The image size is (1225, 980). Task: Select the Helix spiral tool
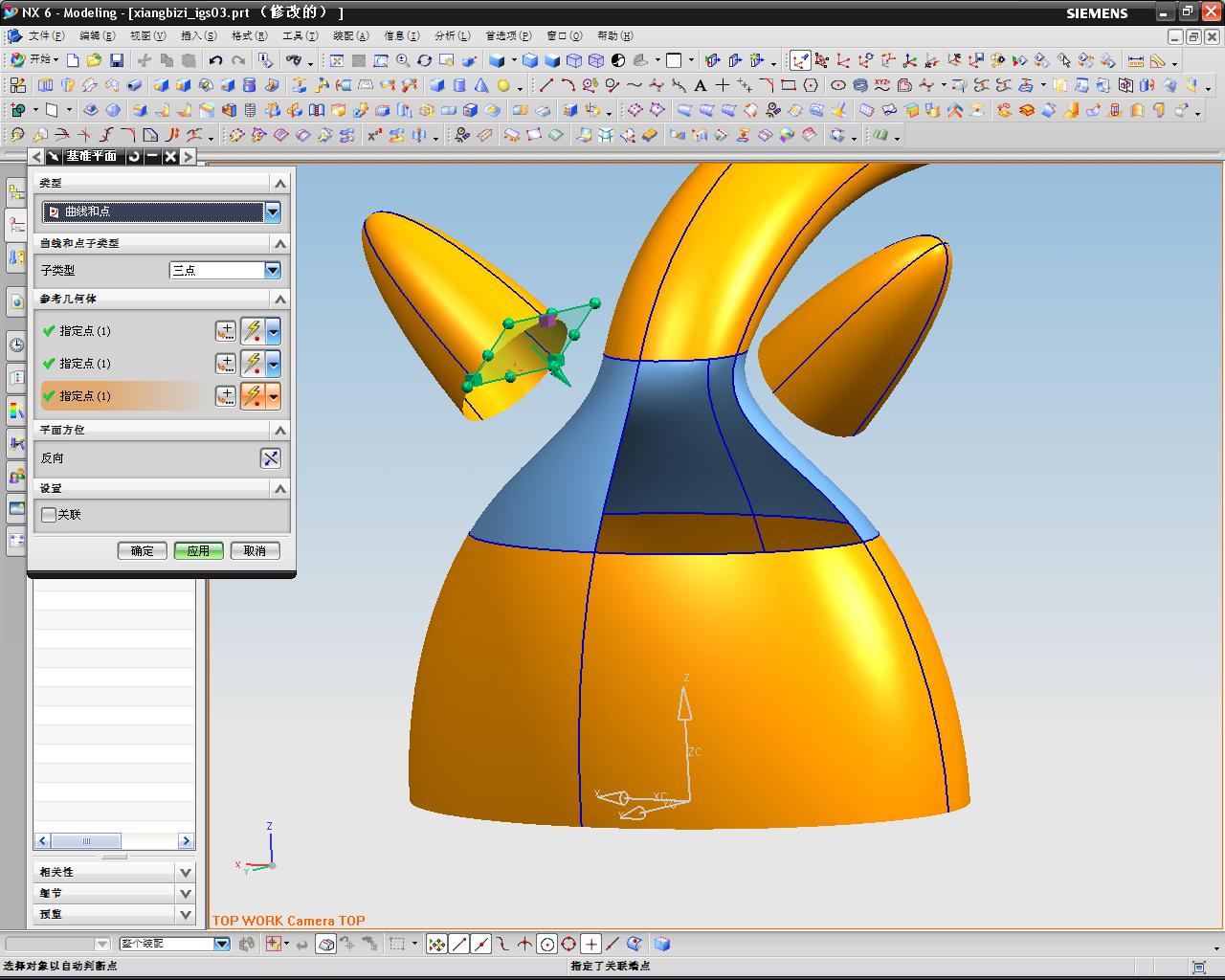click(x=860, y=85)
